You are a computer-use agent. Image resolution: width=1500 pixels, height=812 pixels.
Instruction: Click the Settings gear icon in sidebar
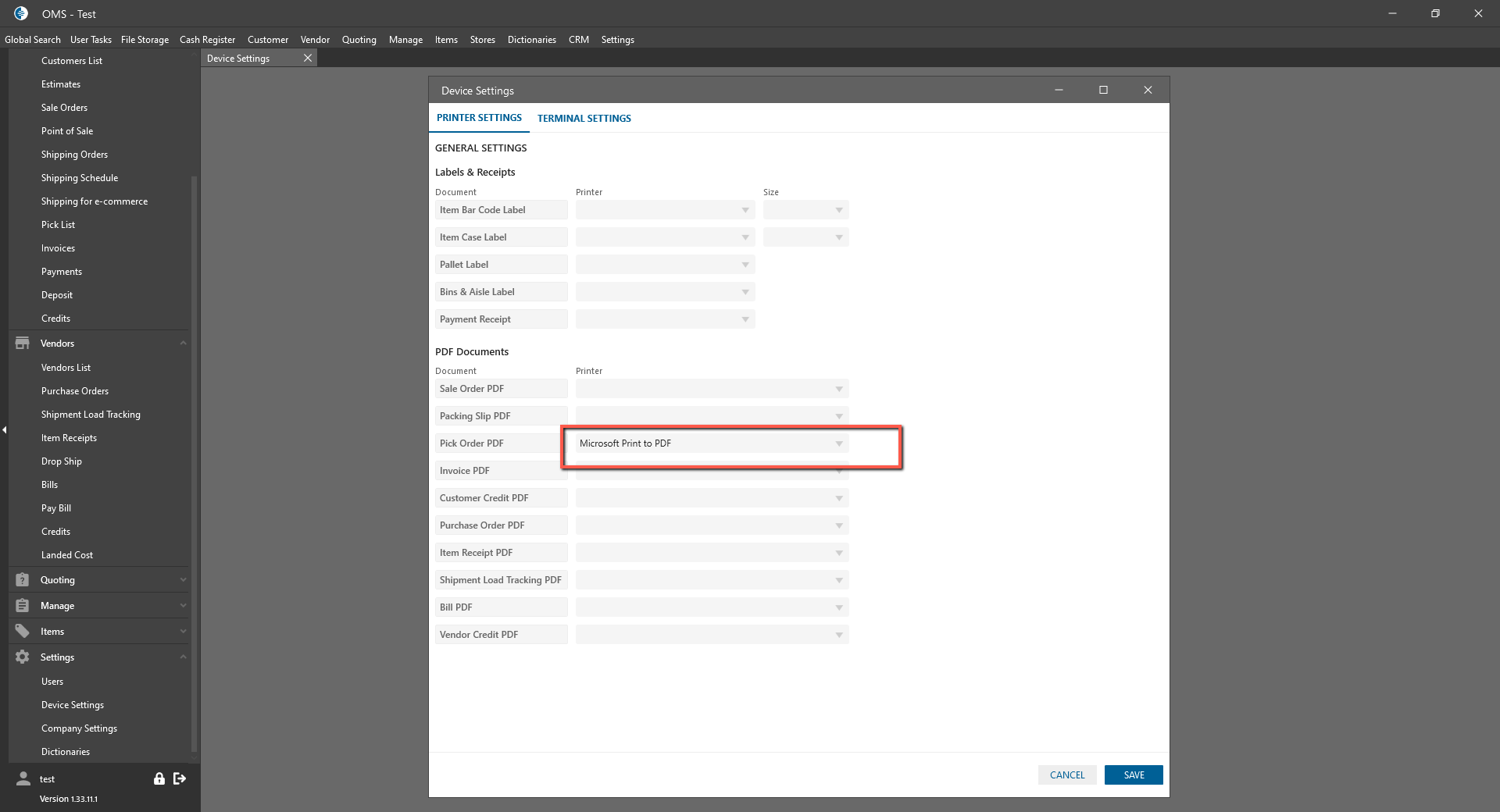click(x=23, y=657)
